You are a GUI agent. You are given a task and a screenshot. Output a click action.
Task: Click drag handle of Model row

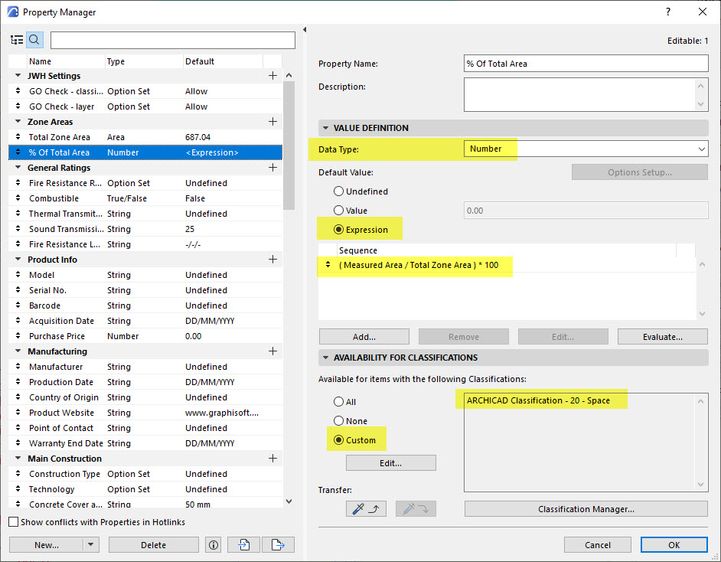point(18,275)
